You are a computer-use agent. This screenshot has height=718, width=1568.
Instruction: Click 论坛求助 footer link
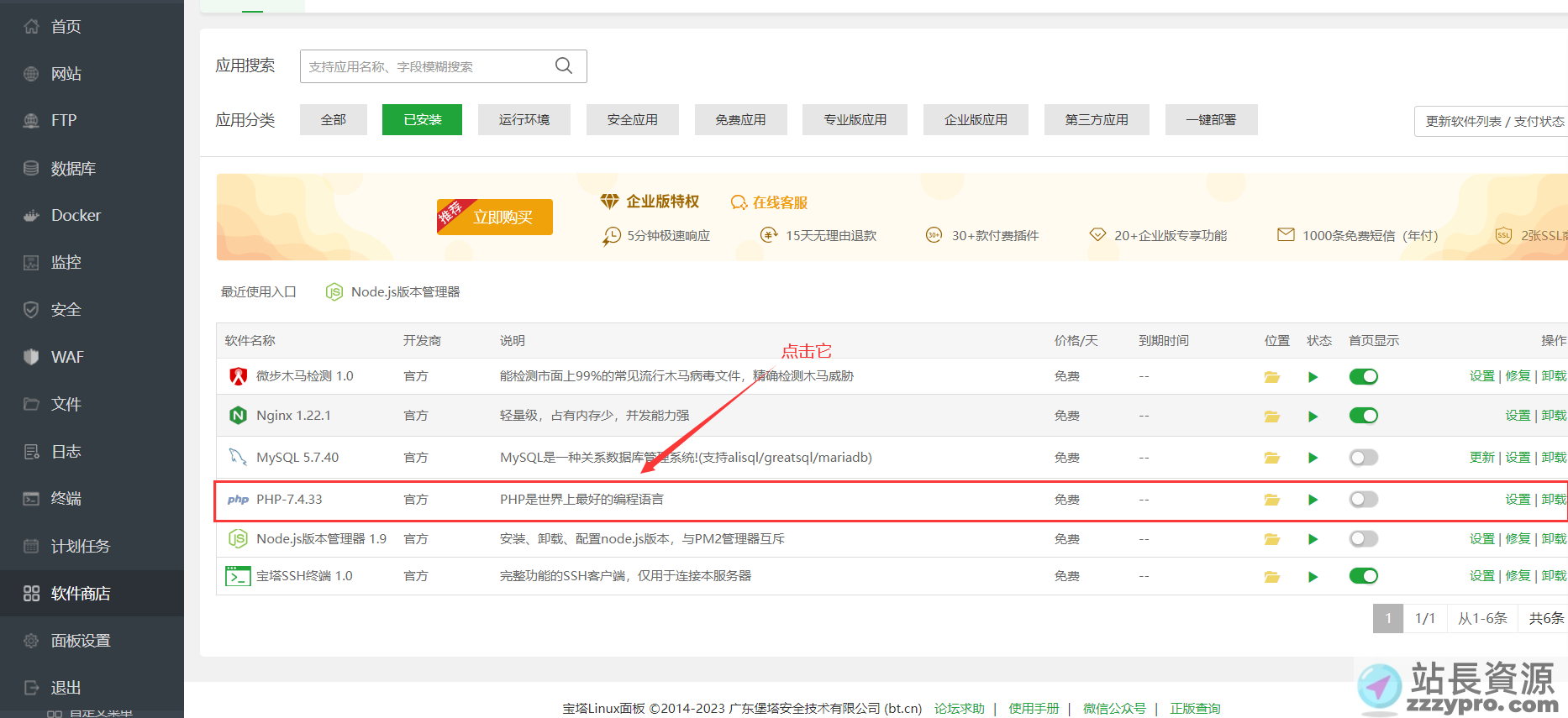click(960, 708)
